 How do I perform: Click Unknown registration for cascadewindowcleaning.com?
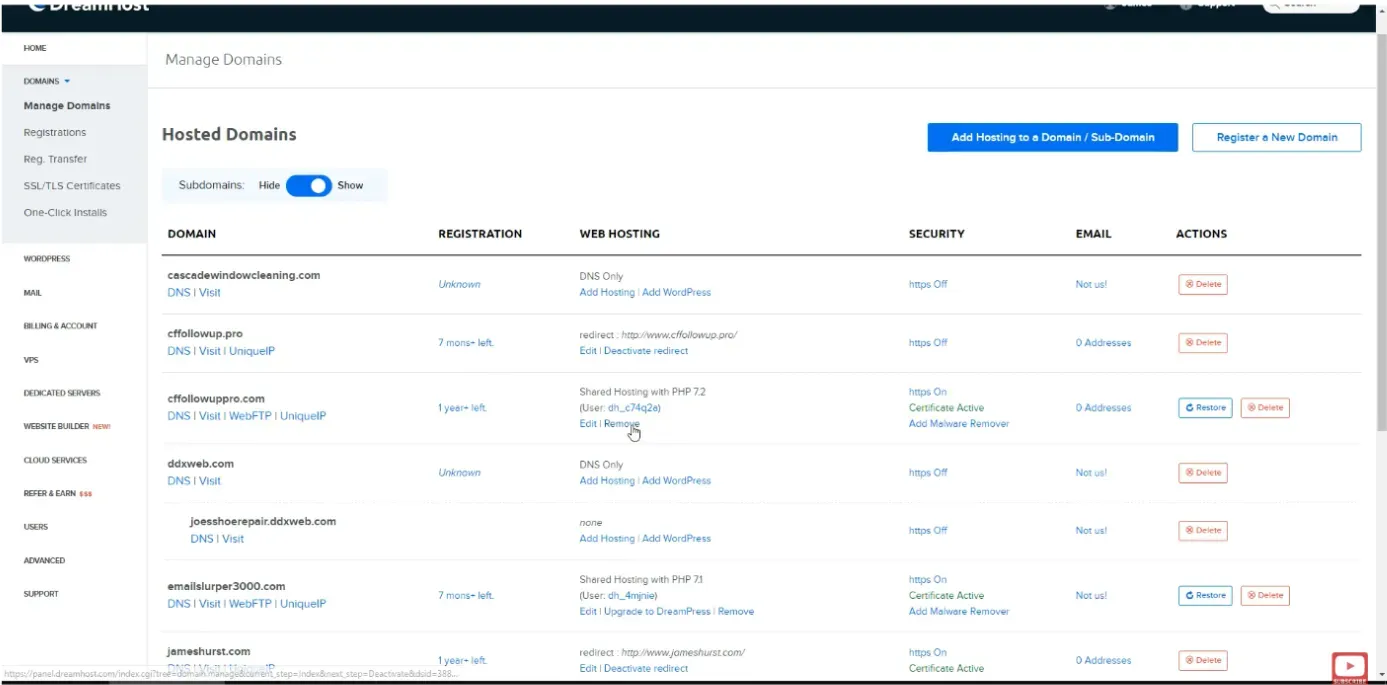[459, 285]
